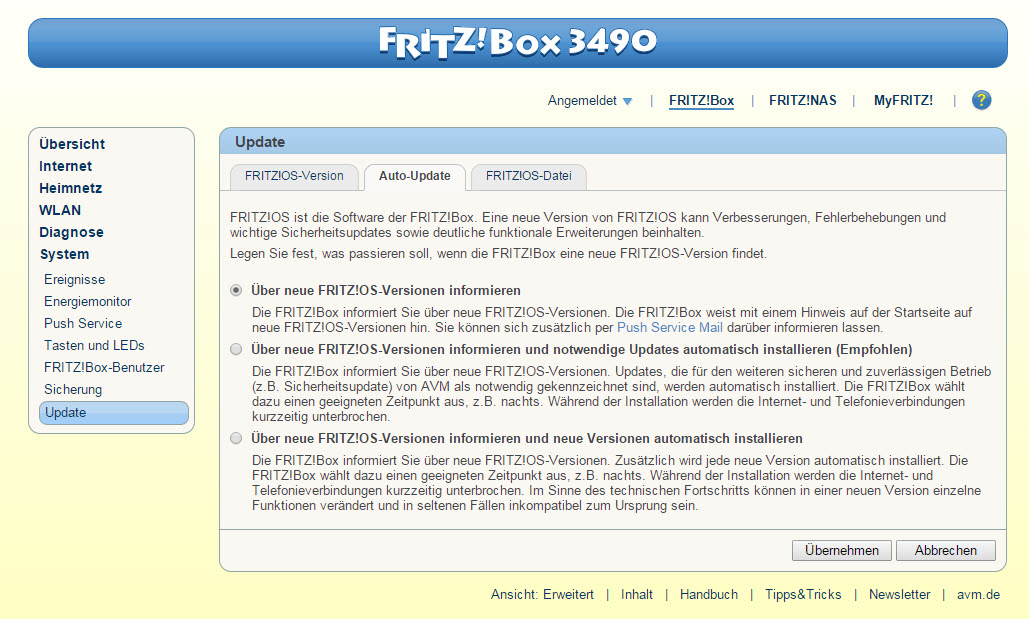The height and width of the screenshot is (619, 1029).
Task: Open the Diagnose sidebar section
Action: [72, 232]
